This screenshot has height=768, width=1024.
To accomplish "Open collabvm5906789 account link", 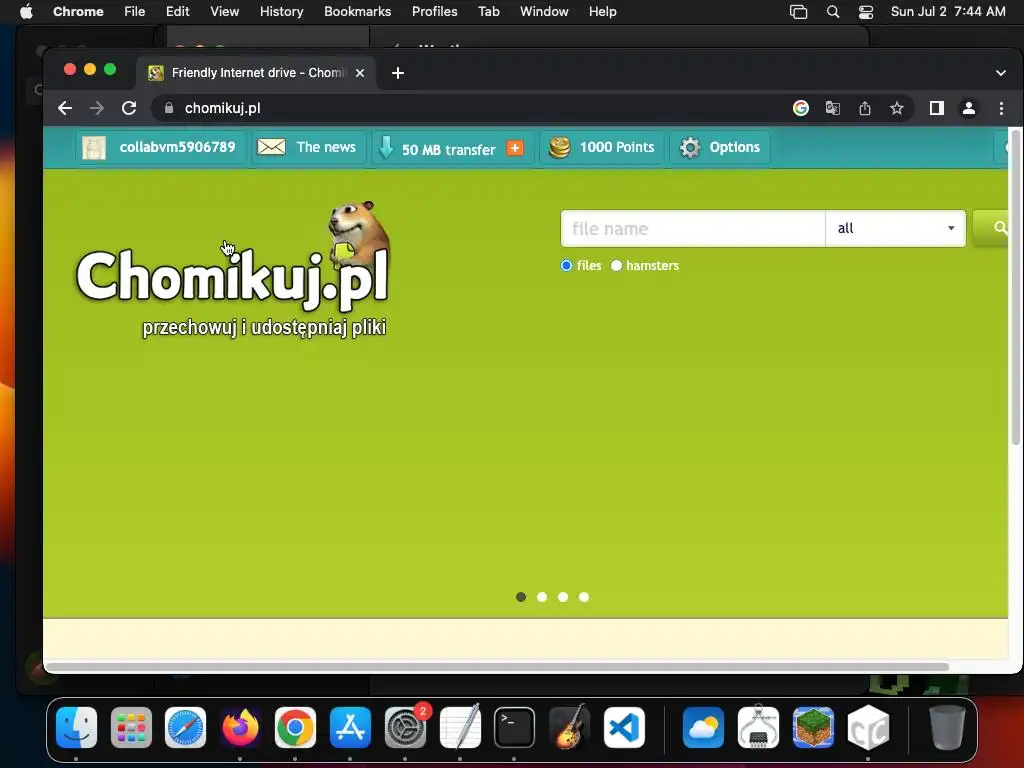I will [177, 147].
